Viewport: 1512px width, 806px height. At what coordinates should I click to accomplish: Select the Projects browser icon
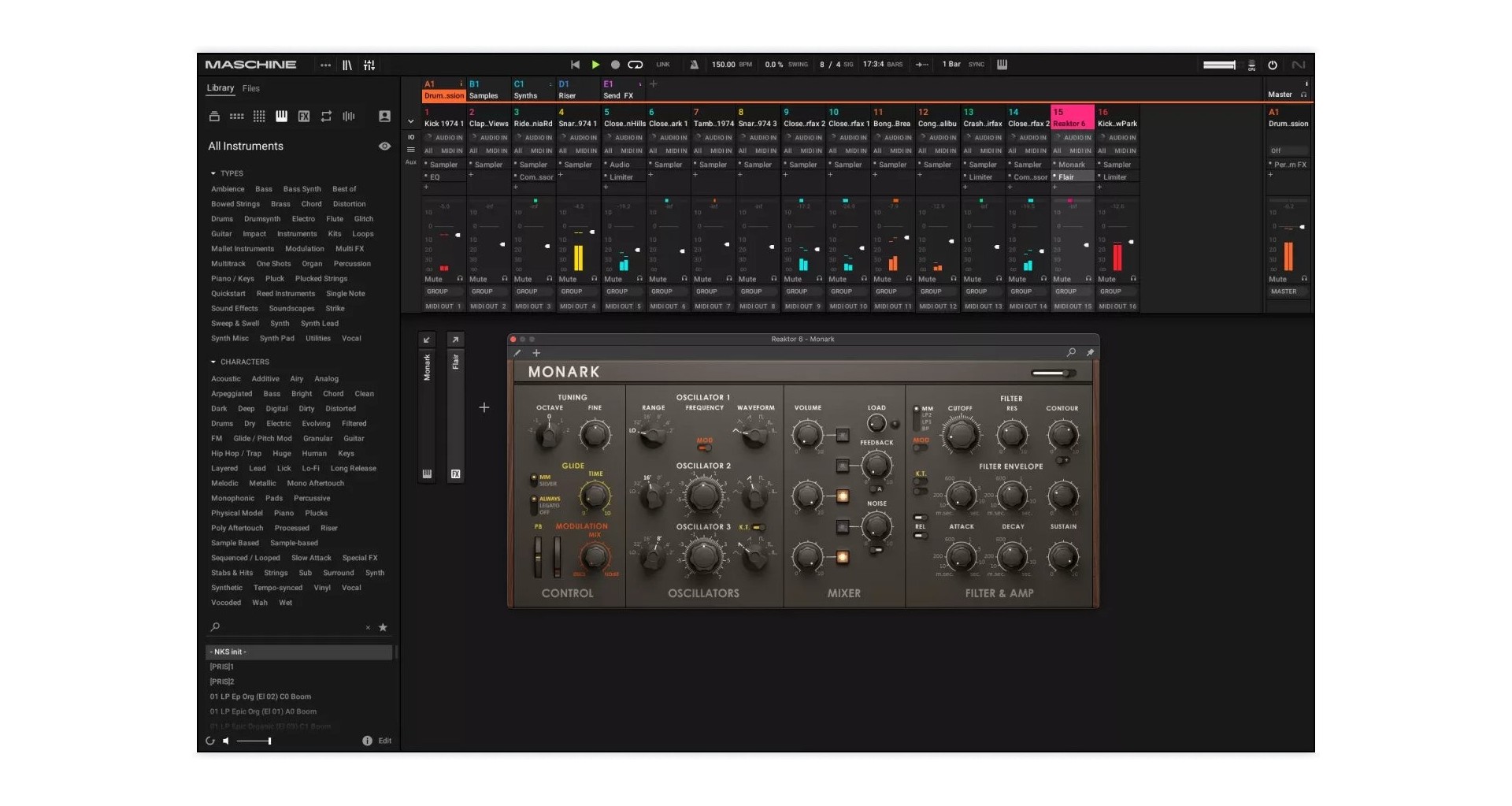click(214, 117)
